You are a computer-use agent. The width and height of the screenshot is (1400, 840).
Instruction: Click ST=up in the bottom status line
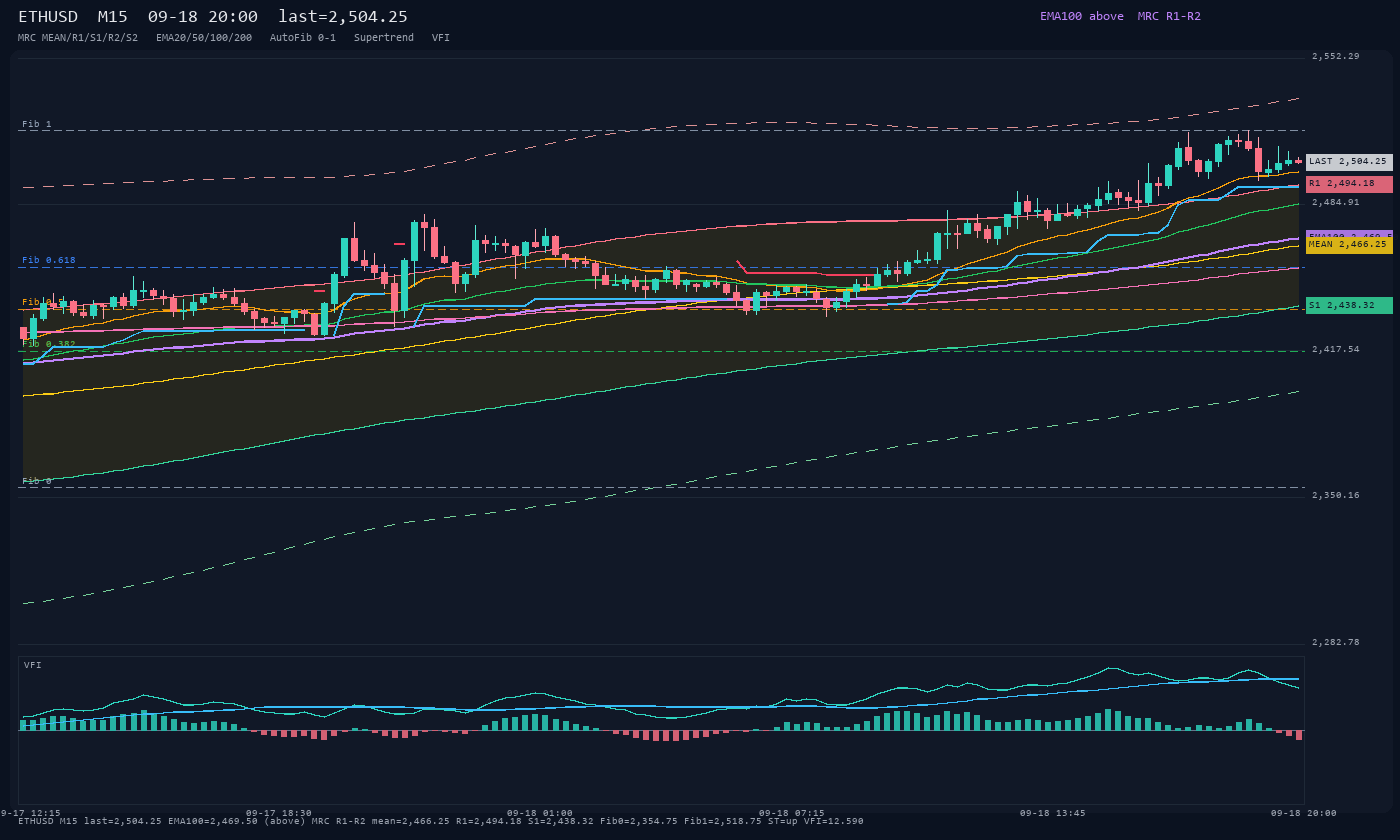783,821
